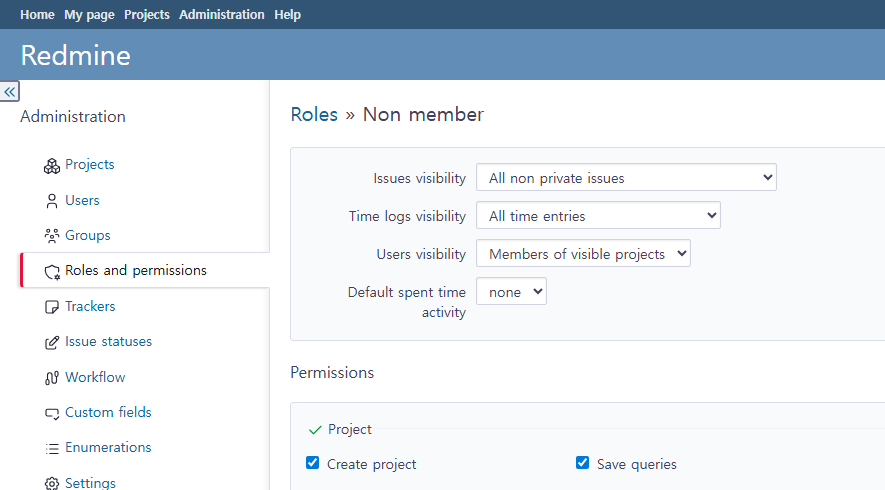Click the Trackers note icon in sidebar
885x490 pixels.
coord(52,307)
